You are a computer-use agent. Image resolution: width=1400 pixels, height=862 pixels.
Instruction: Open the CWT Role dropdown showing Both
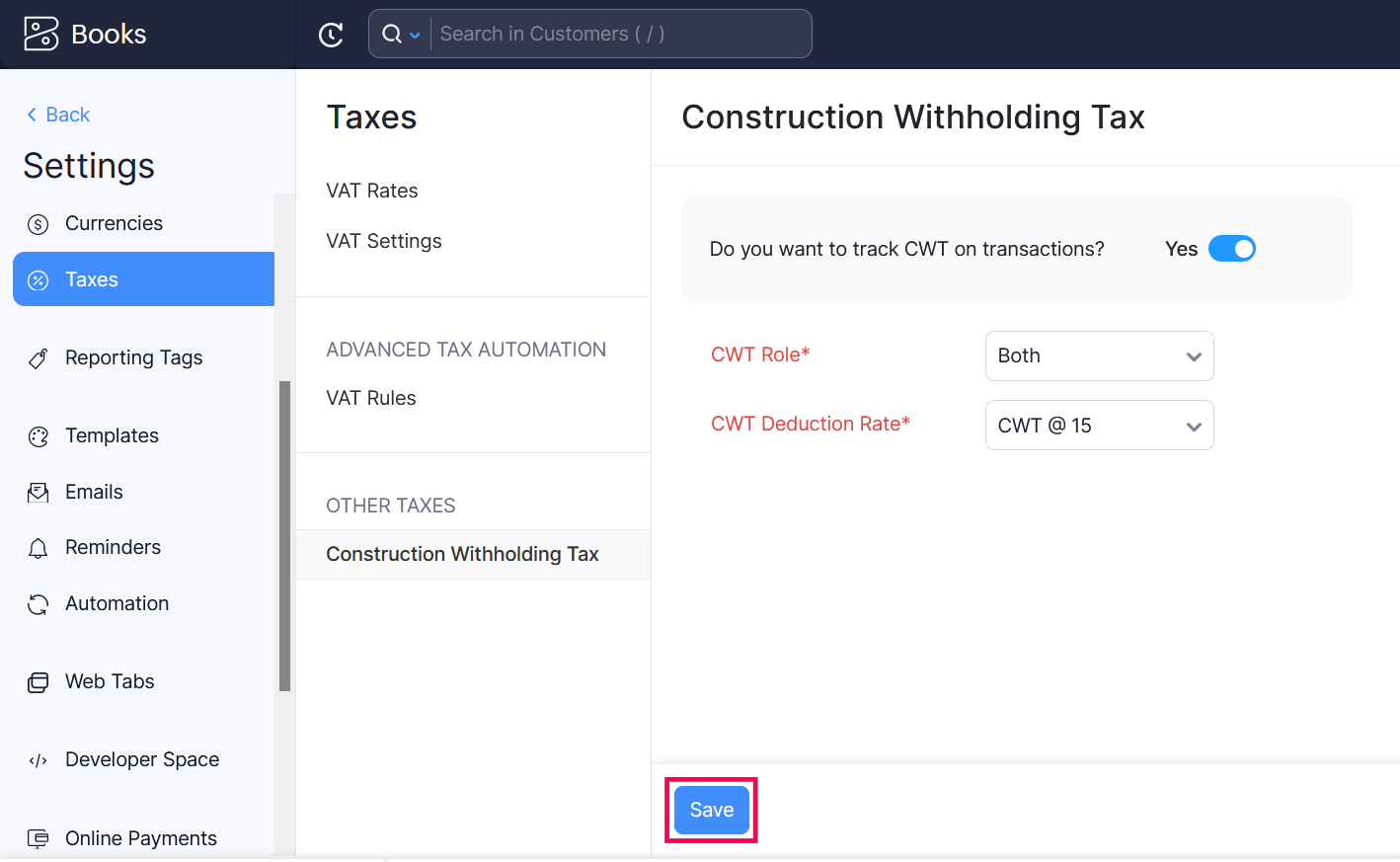pyautogui.click(x=1099, y=355)
